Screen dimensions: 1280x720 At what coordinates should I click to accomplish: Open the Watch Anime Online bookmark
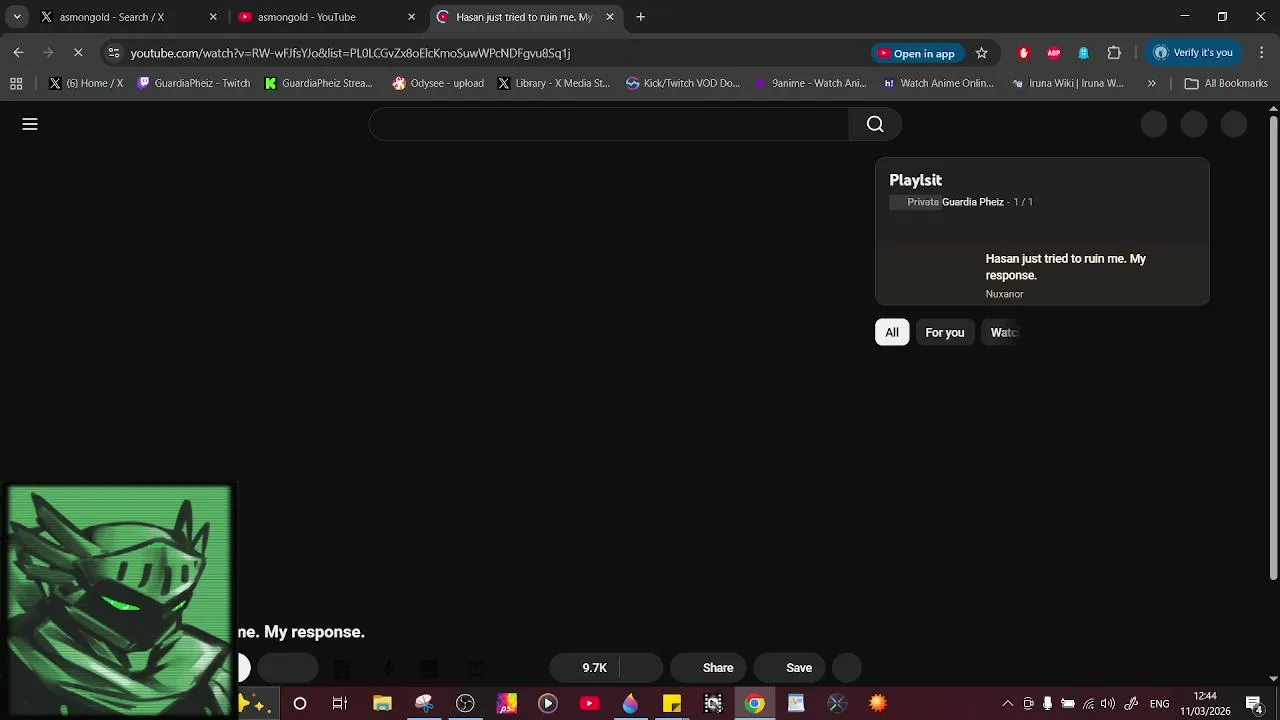(x=938, y=84)
